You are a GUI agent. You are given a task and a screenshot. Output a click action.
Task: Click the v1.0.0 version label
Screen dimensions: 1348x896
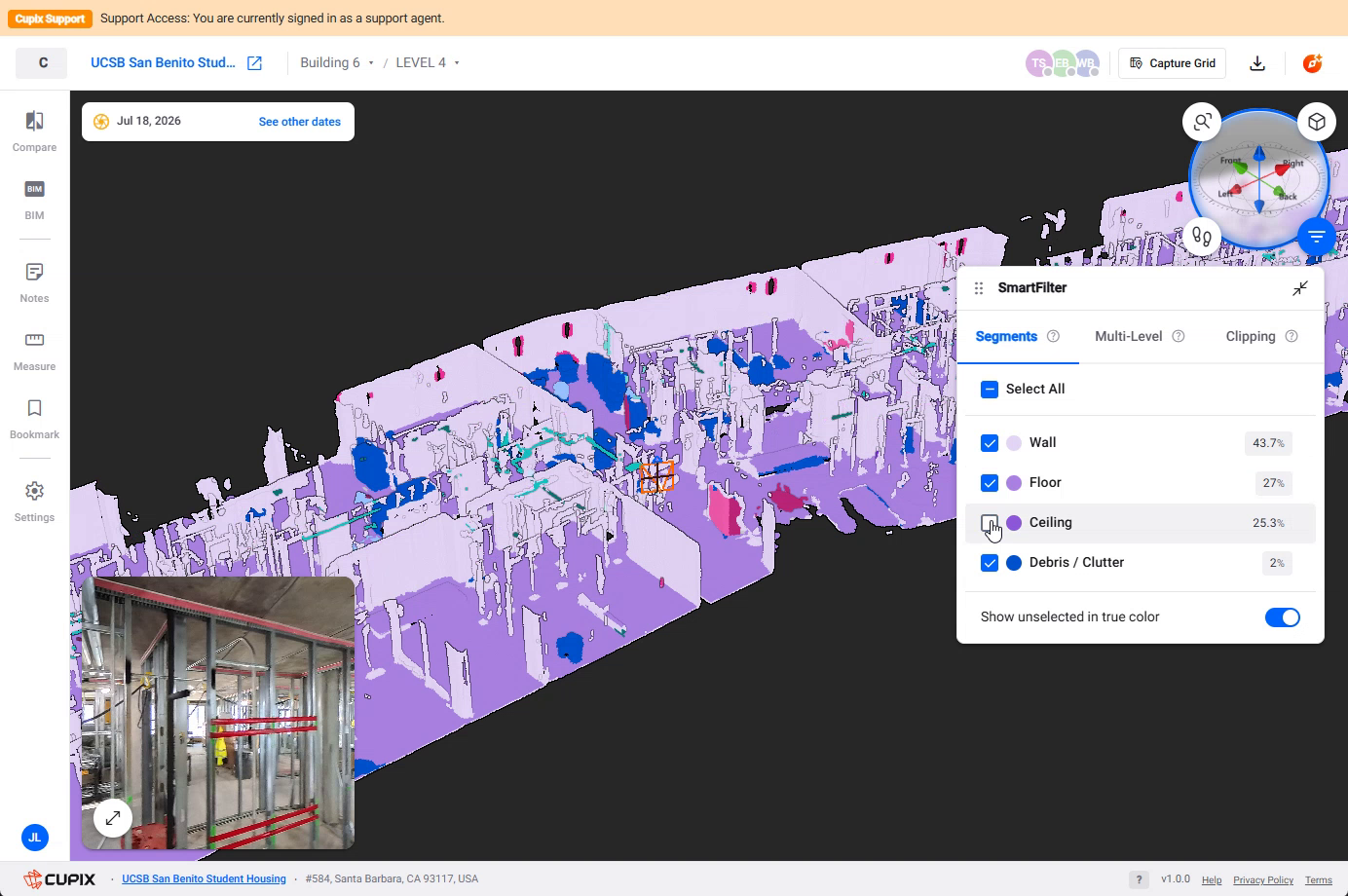point(1176,879)
